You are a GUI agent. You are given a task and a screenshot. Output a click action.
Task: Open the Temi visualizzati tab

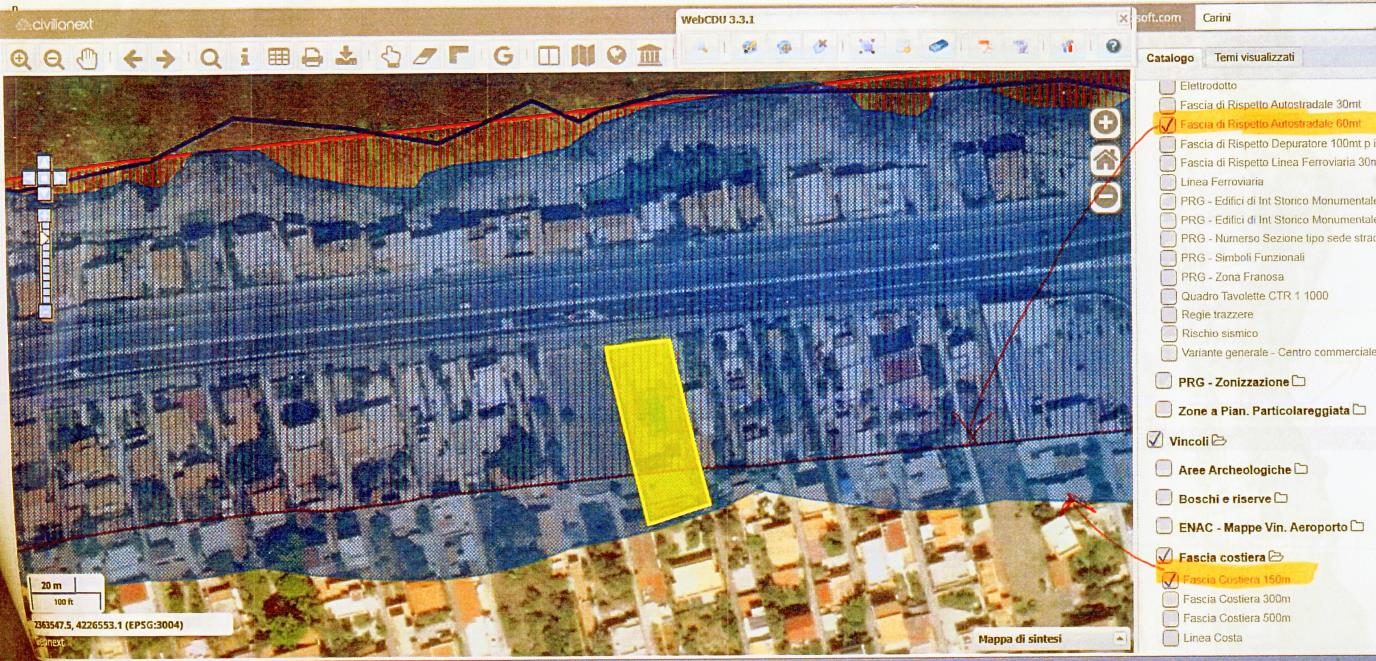(1254, 58)
